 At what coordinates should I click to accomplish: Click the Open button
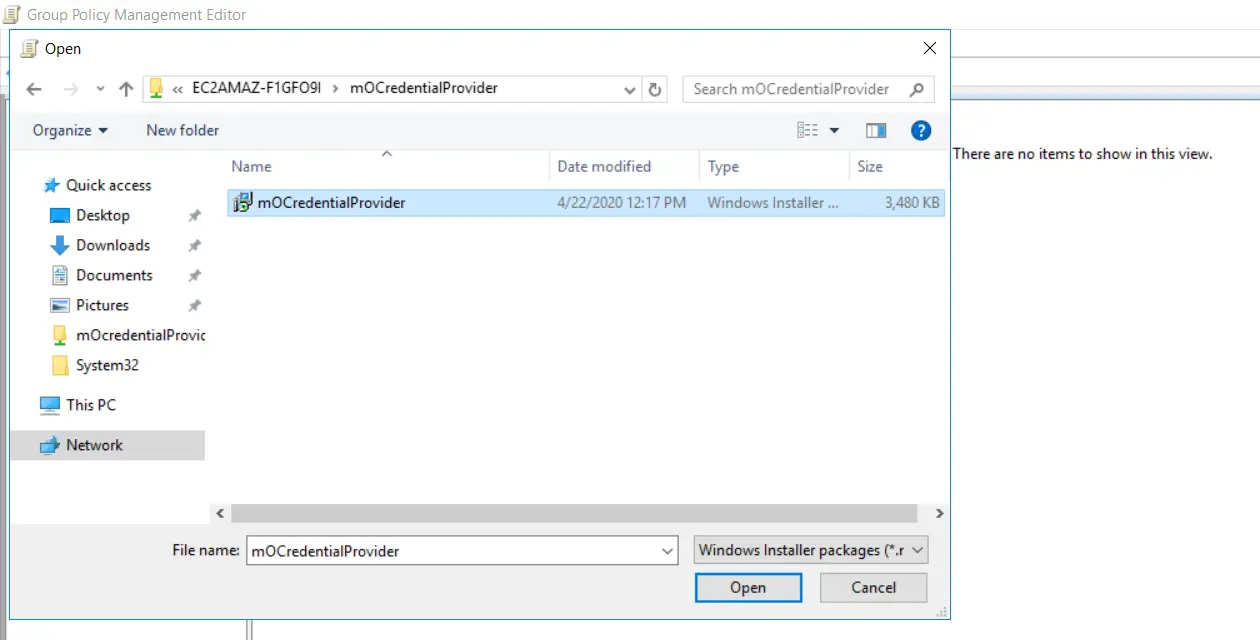pyautogui.click(x=748, y=587)
